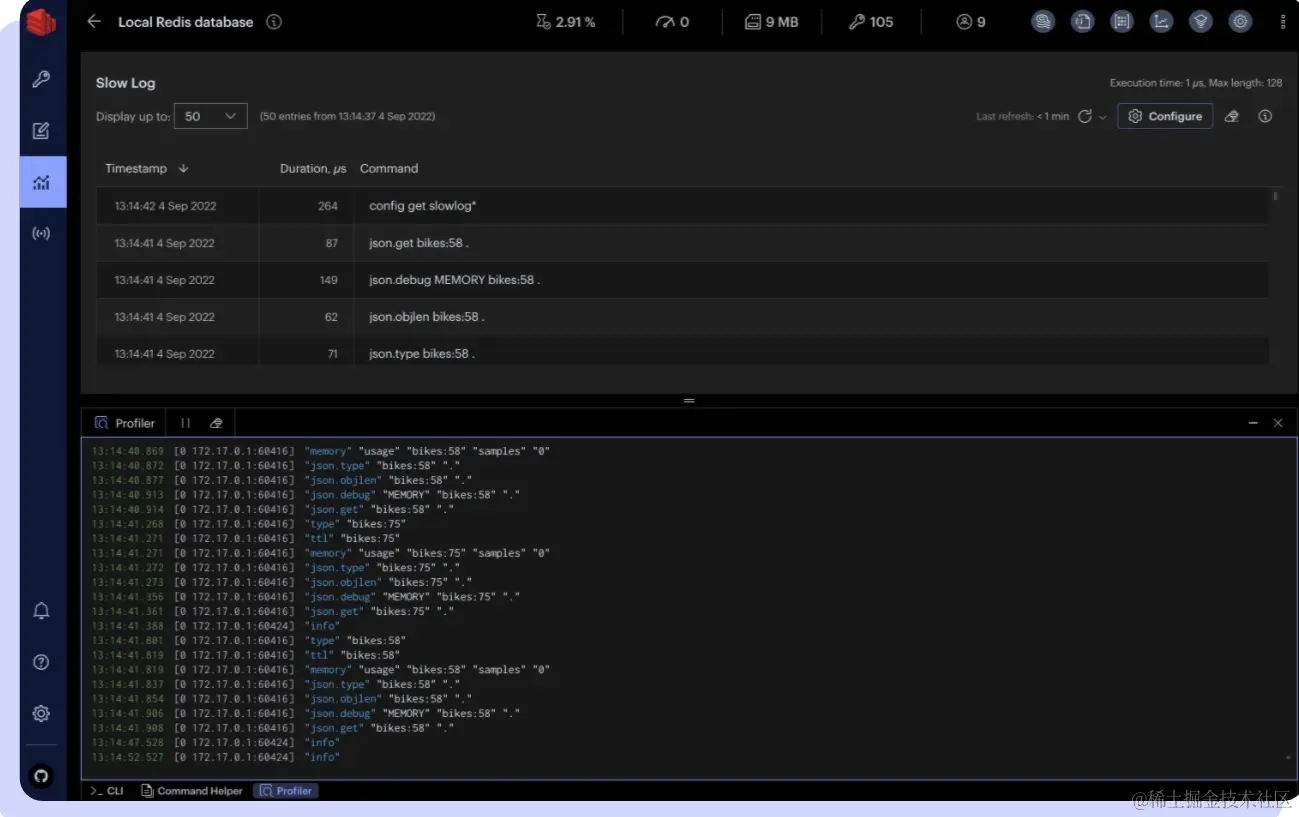Click the Profiler panel title tab
This screenshot has height=817, width=1299.
pyautogui.click(x=125, y=423)
